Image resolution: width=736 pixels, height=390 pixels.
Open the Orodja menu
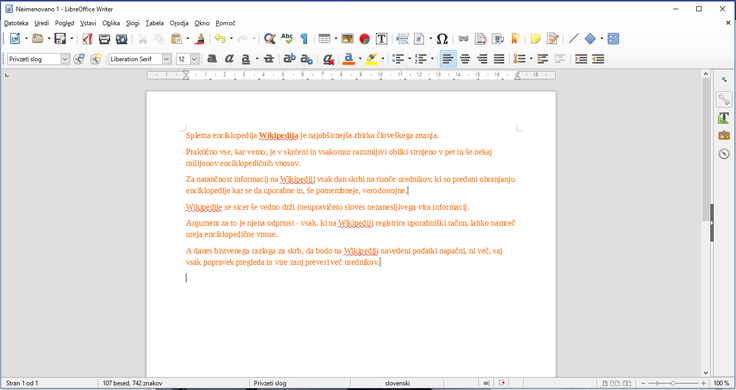(x=179, y=23)
